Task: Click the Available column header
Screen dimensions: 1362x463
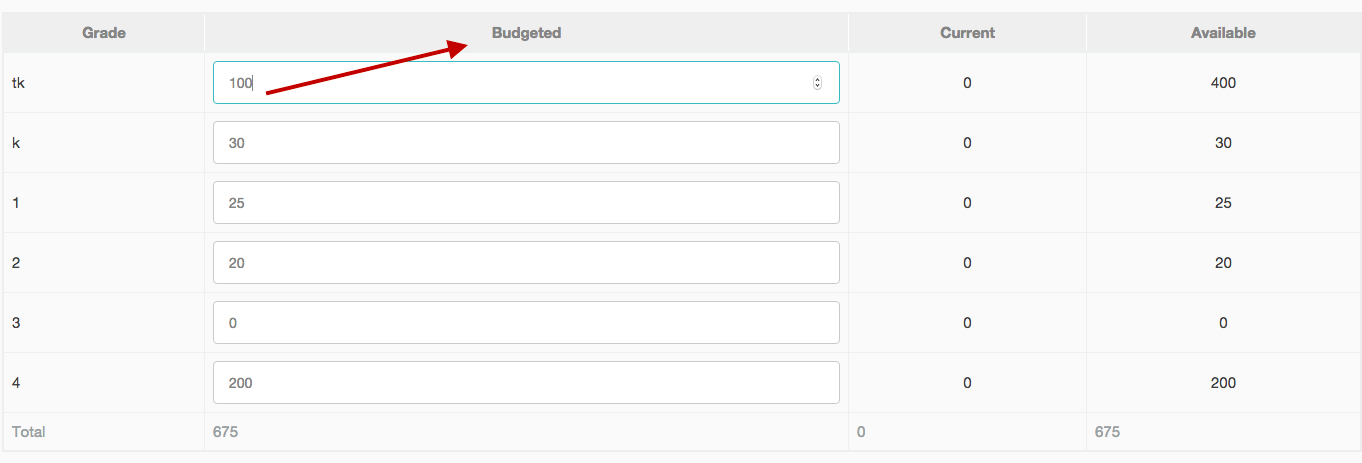Action: [x=1223, y=33]
